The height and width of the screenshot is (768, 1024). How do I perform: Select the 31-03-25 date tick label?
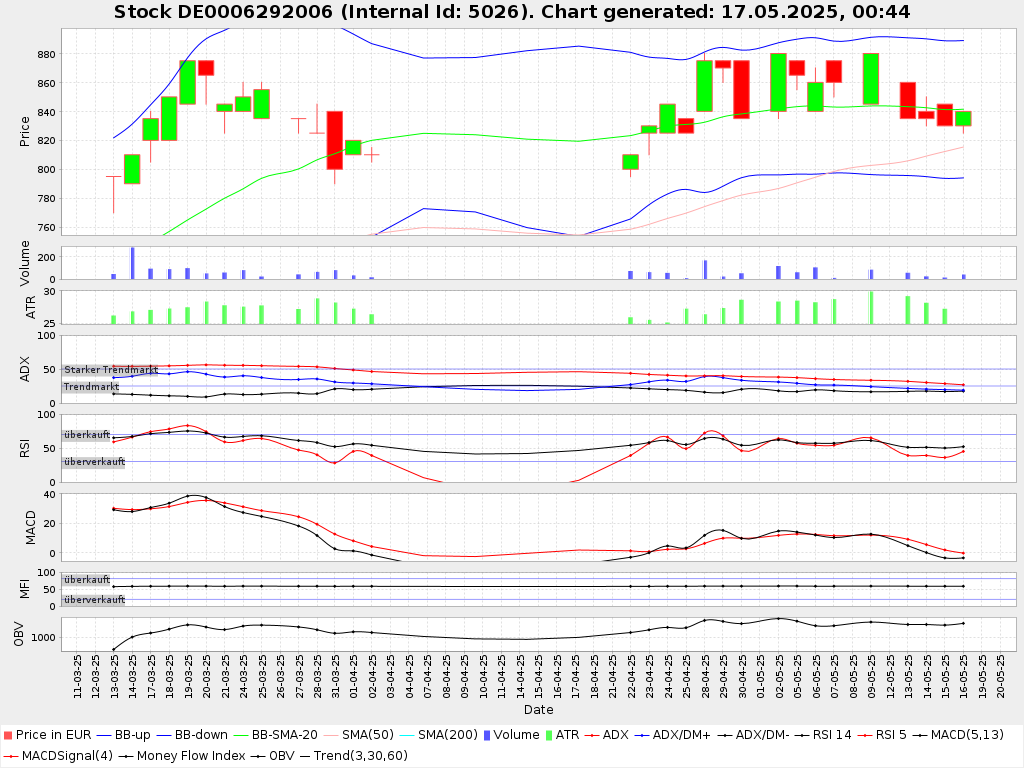click(335, 677)
